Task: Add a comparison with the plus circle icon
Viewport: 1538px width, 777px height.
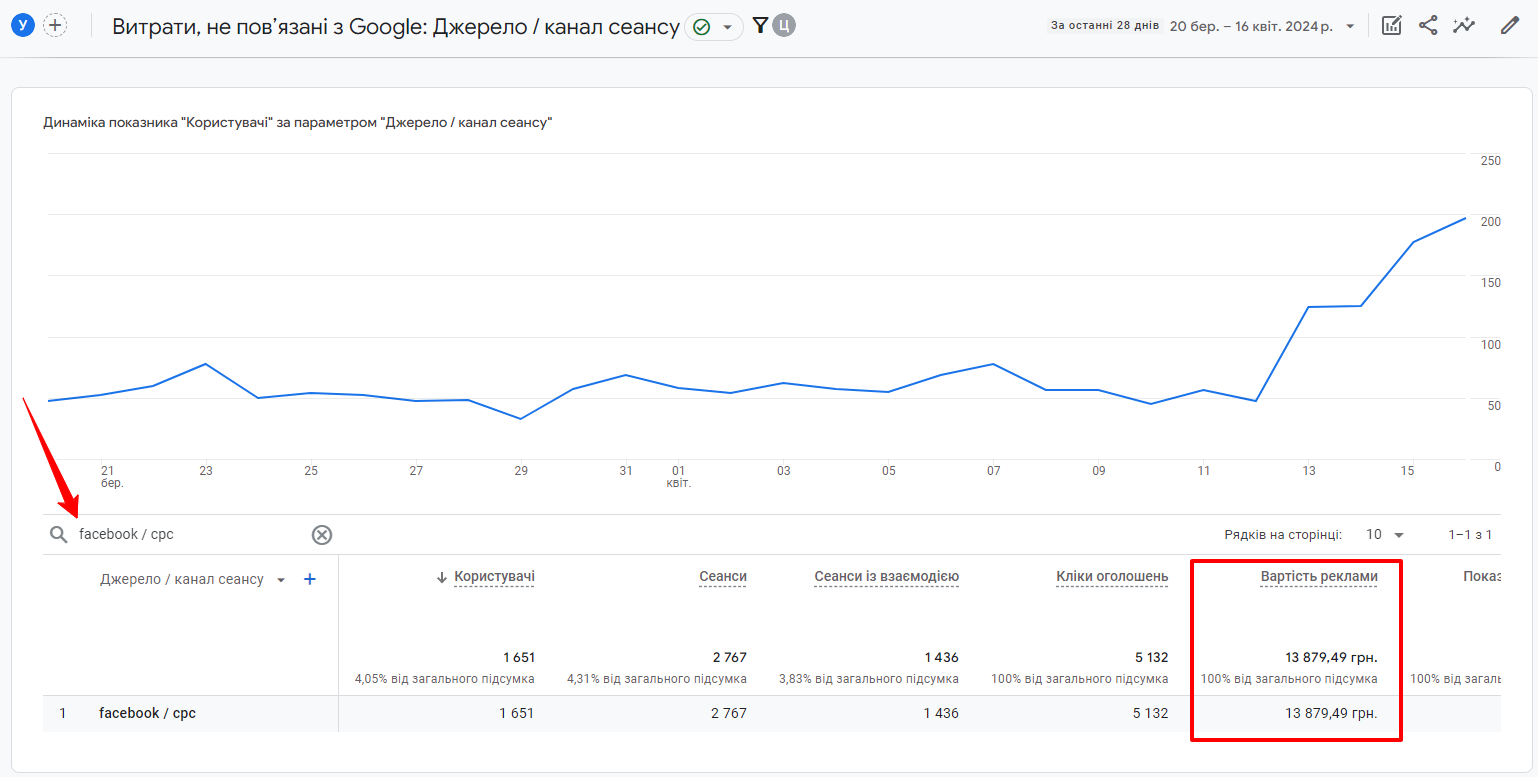Action: (55, 26)
